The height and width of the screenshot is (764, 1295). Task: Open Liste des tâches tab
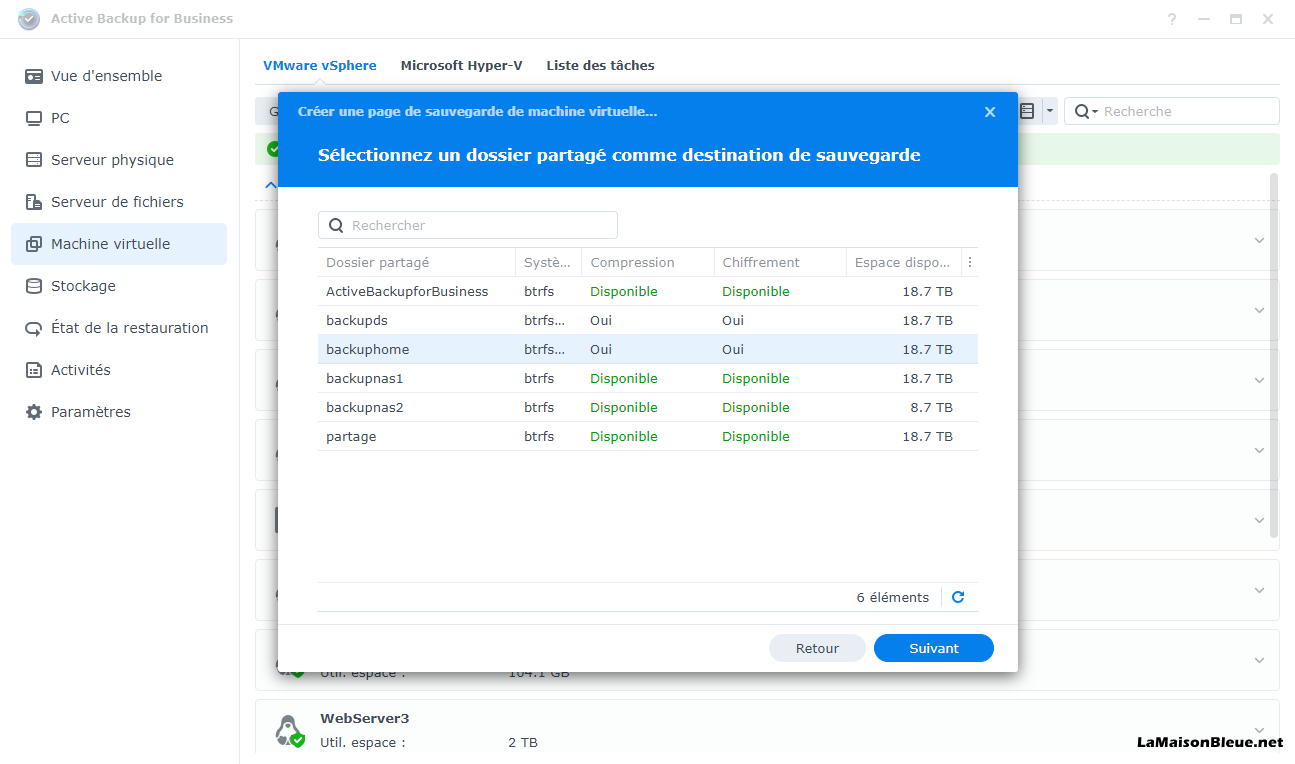pyautogui.click(x=600, y=65)
